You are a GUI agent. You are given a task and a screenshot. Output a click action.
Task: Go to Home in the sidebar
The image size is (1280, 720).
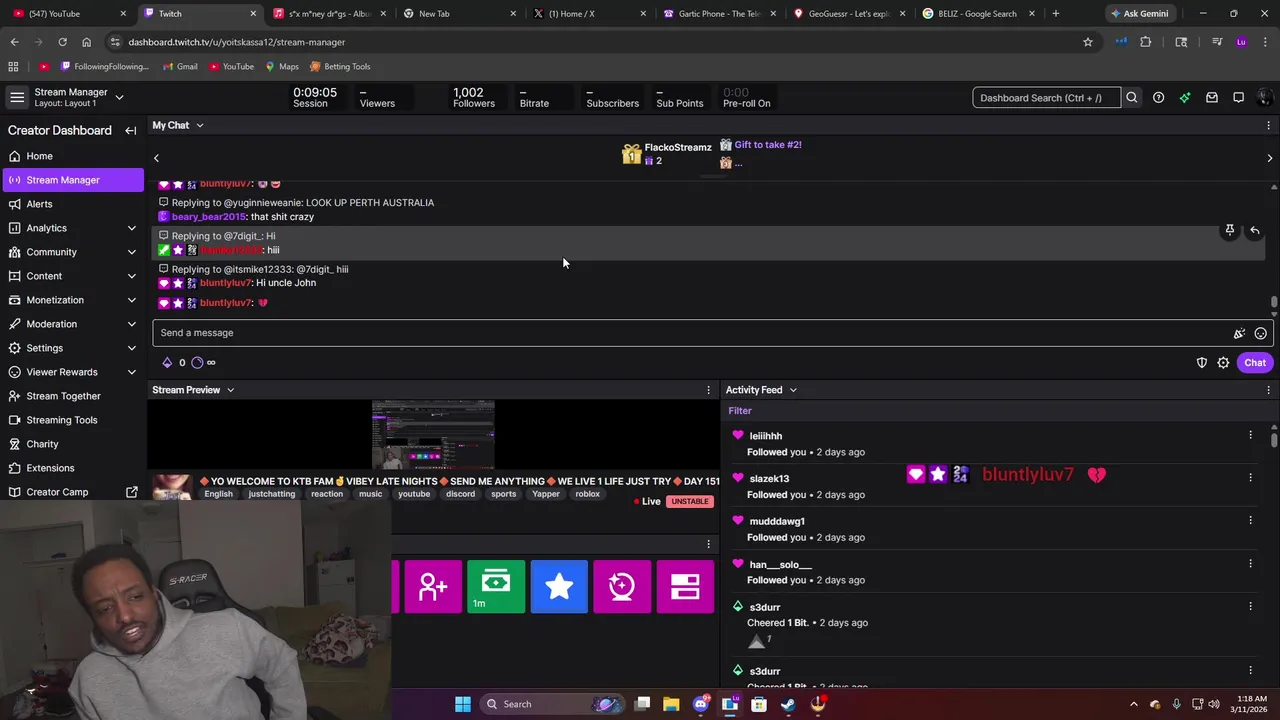[x=73, y=156]
